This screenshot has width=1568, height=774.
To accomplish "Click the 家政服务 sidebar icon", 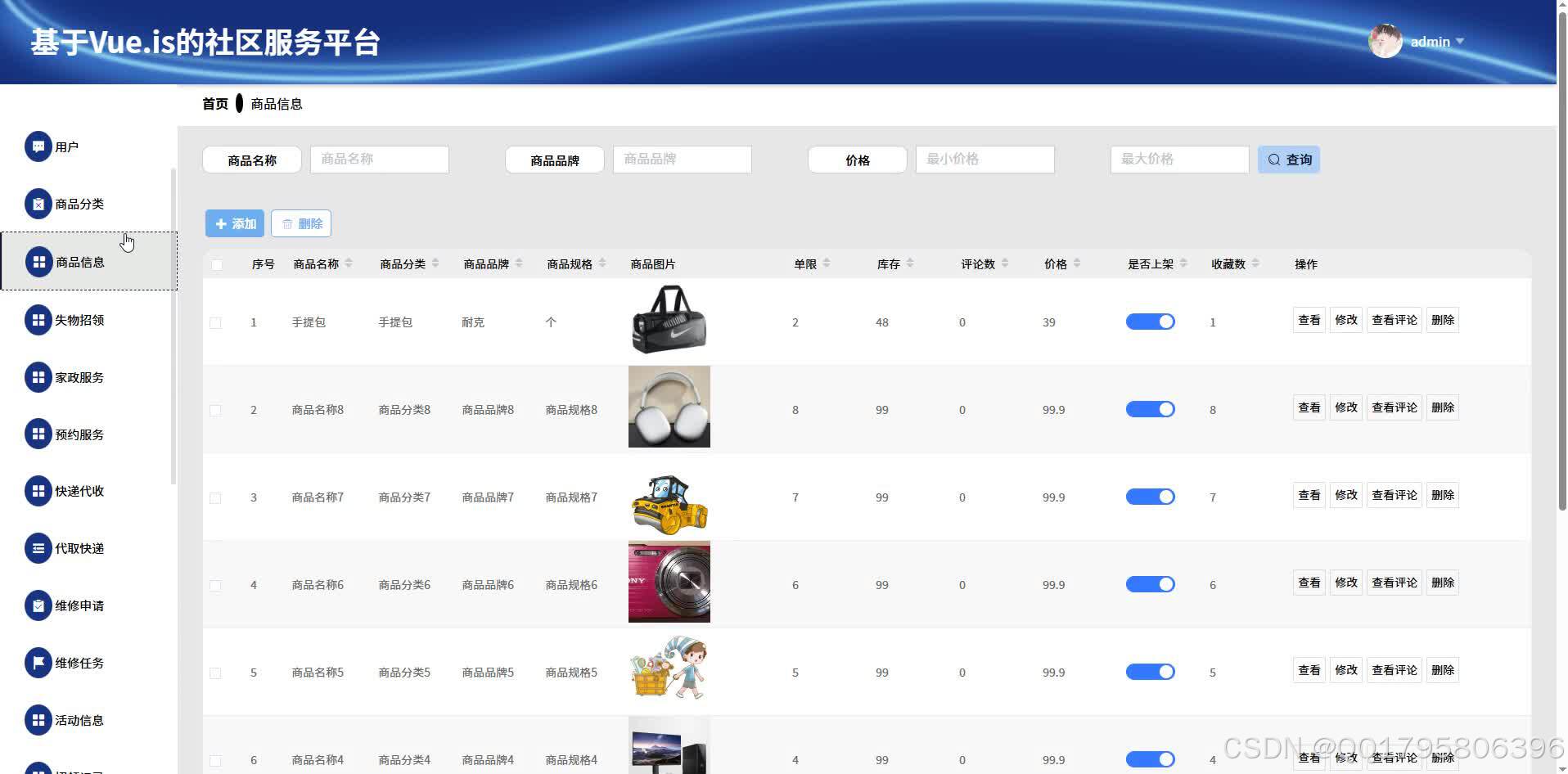I will [x=38, y=377].
